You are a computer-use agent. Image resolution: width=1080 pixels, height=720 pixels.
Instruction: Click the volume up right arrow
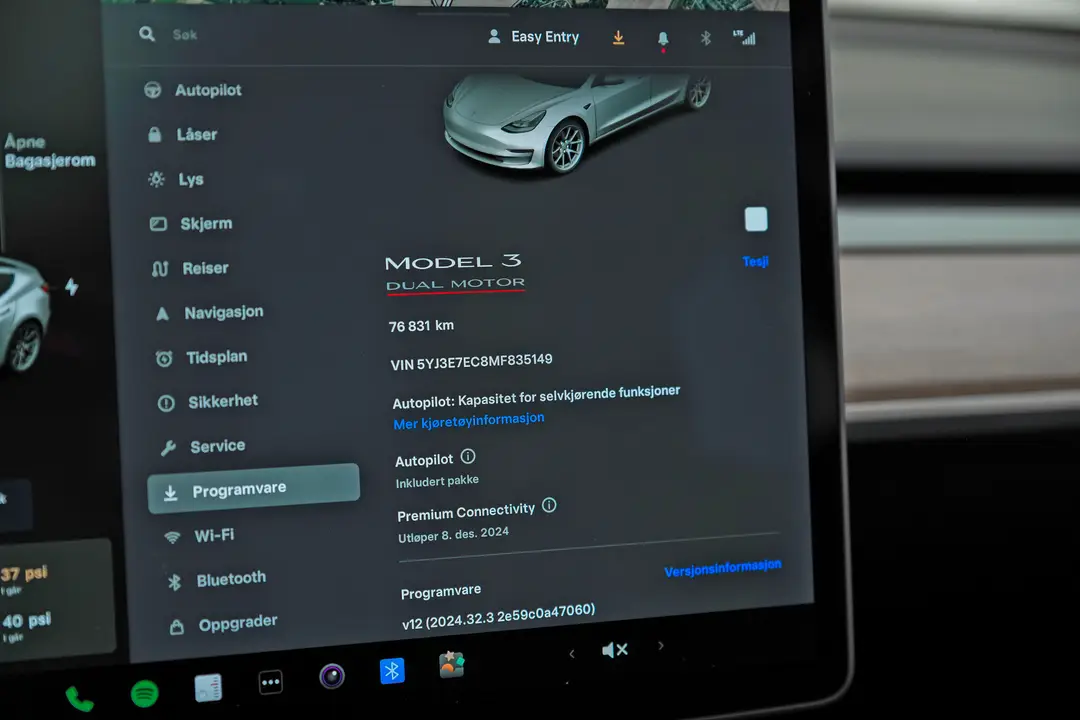click(661, 646)
